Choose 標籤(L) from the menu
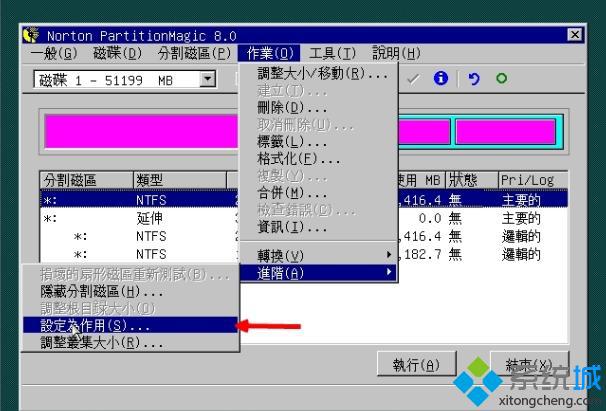This screenshot has width=606, height=411. (x=319, y=142)
